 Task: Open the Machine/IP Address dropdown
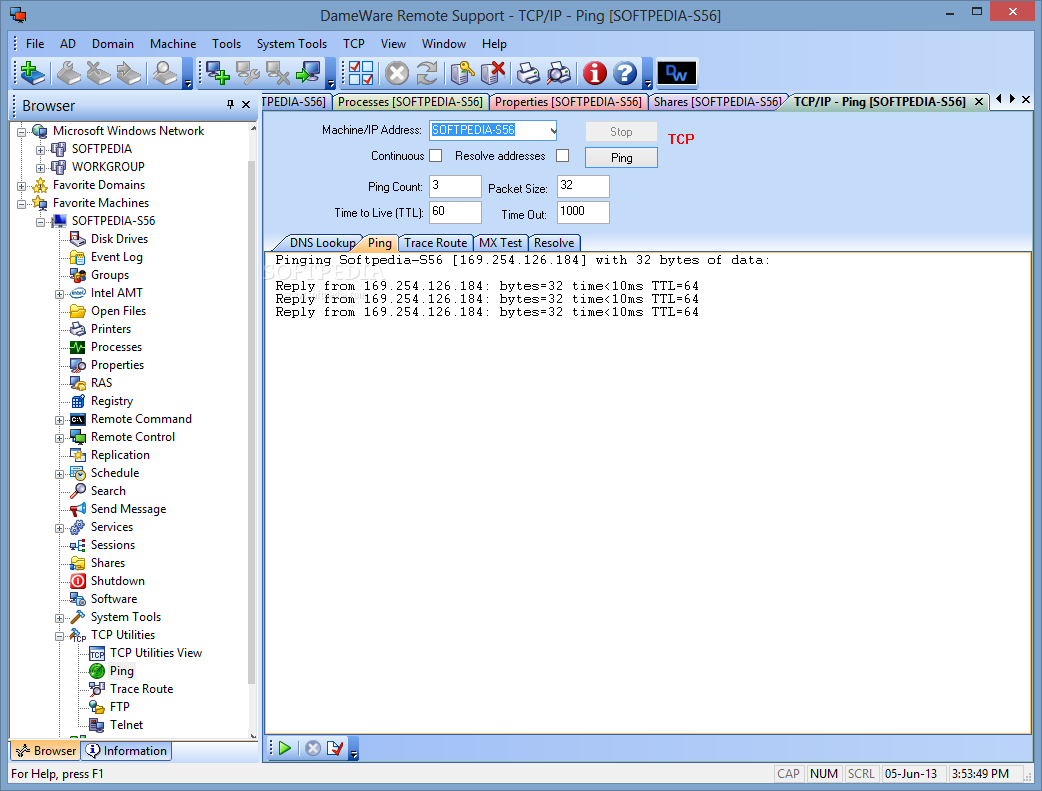point(553,130)
